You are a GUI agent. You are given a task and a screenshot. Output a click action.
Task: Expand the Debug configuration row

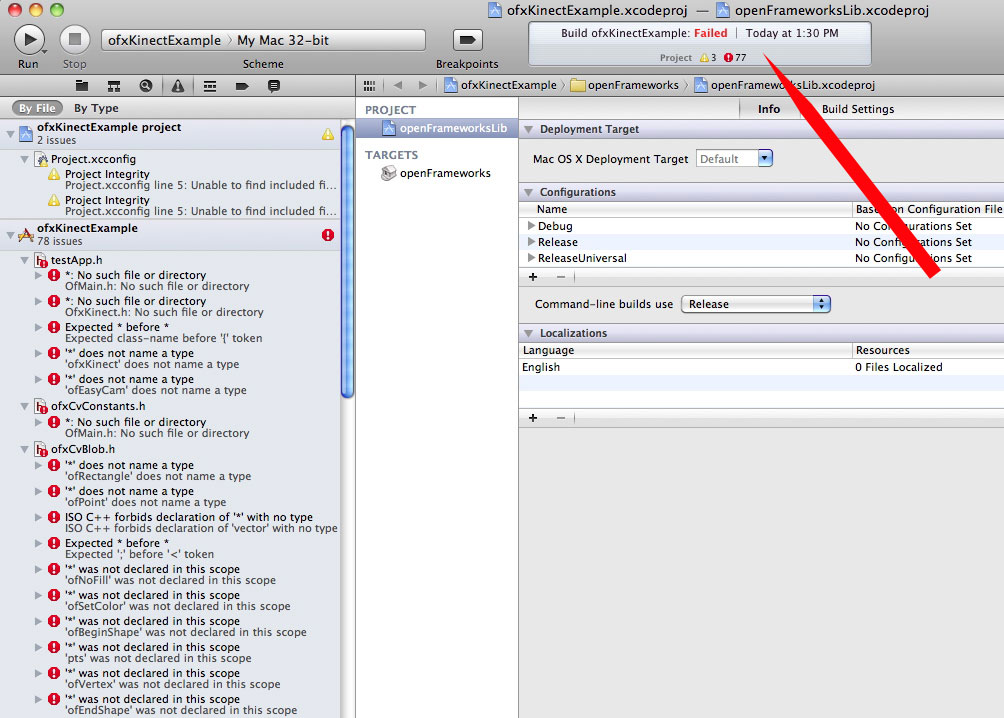(x=531, y=225)
